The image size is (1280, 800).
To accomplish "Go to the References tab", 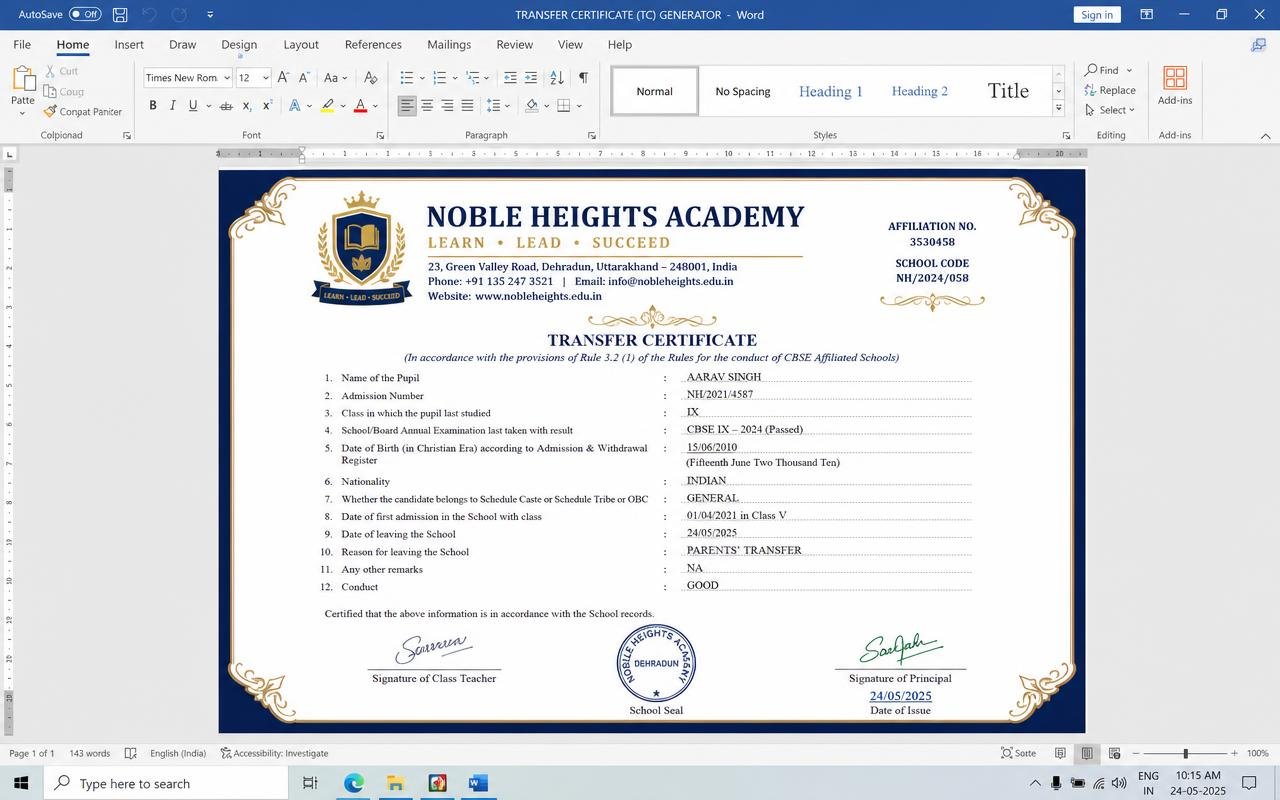I will pyautogui.click(x=373, y=44).
